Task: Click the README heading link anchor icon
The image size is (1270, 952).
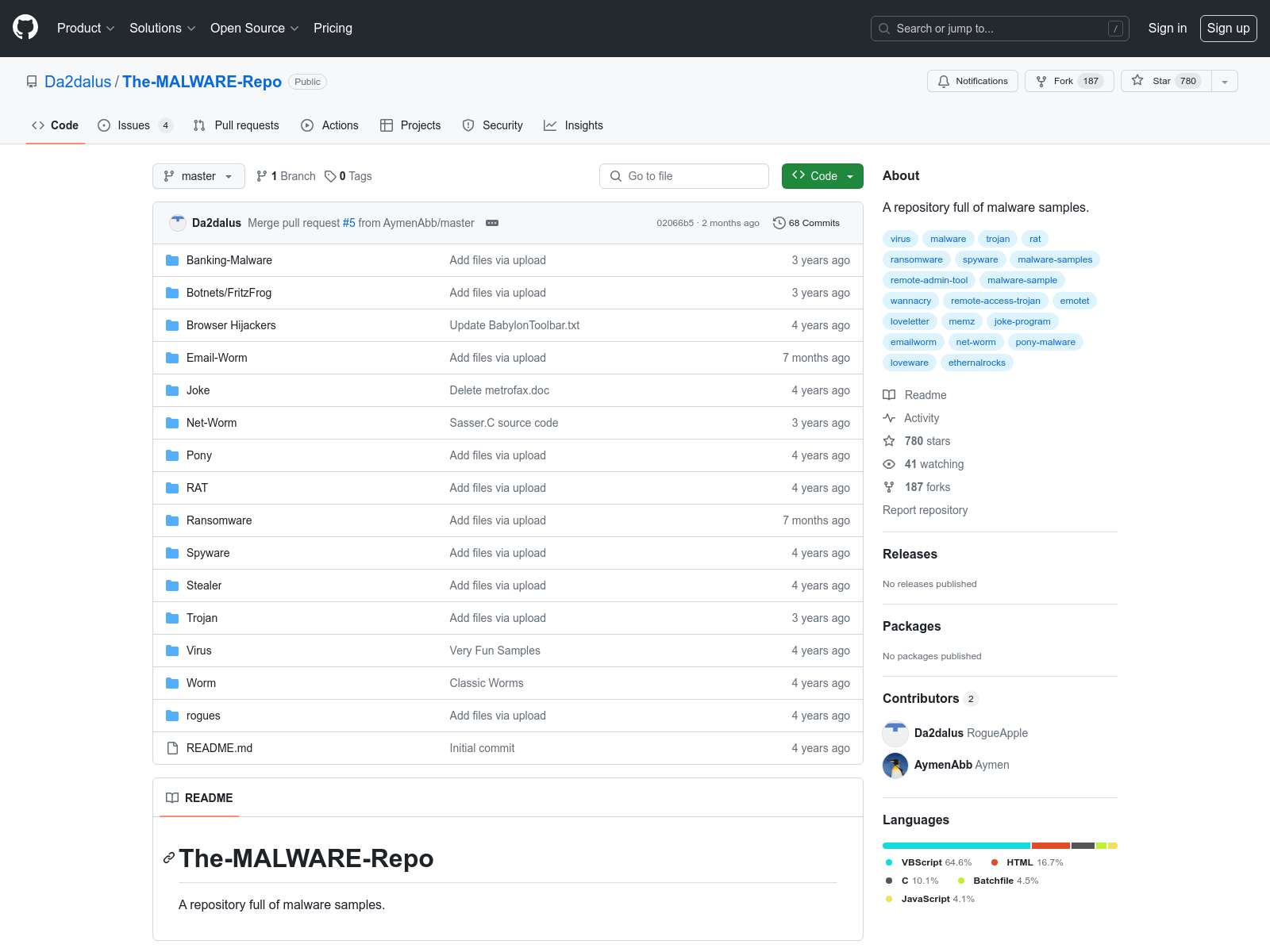Action: [169, 858]
